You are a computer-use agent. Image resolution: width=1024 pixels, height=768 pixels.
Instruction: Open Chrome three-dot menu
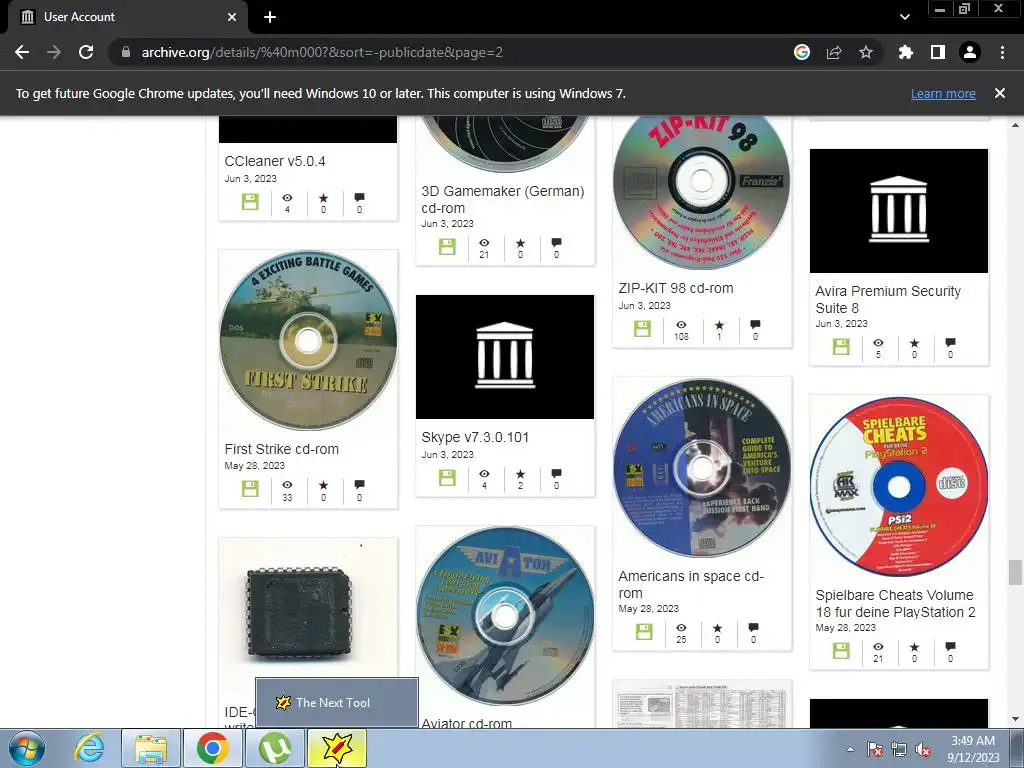pyautogui.click(x=1002, y=52)
